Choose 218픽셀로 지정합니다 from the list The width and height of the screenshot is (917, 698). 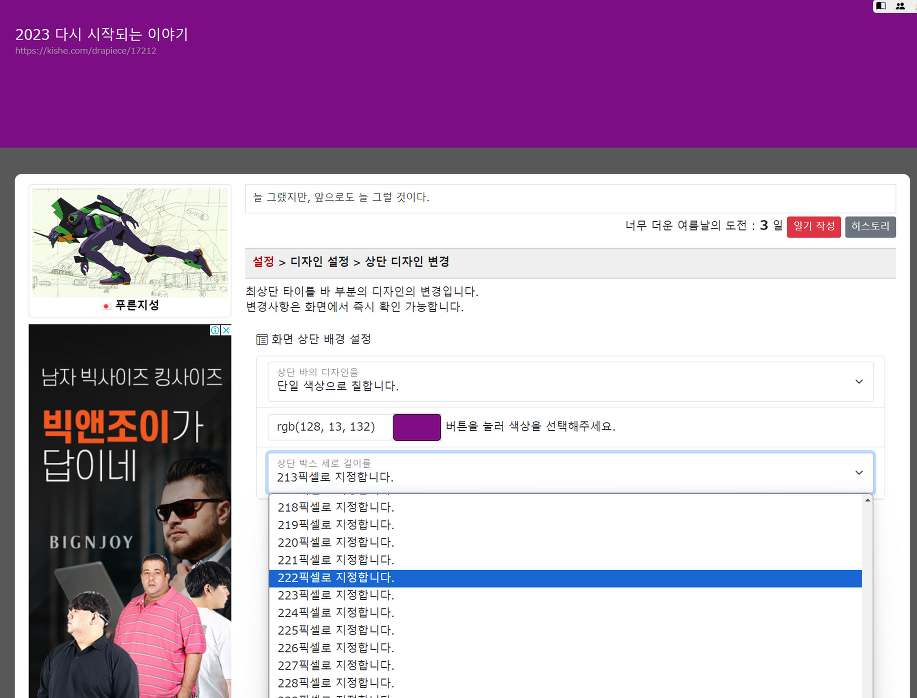tap(565, 507)
